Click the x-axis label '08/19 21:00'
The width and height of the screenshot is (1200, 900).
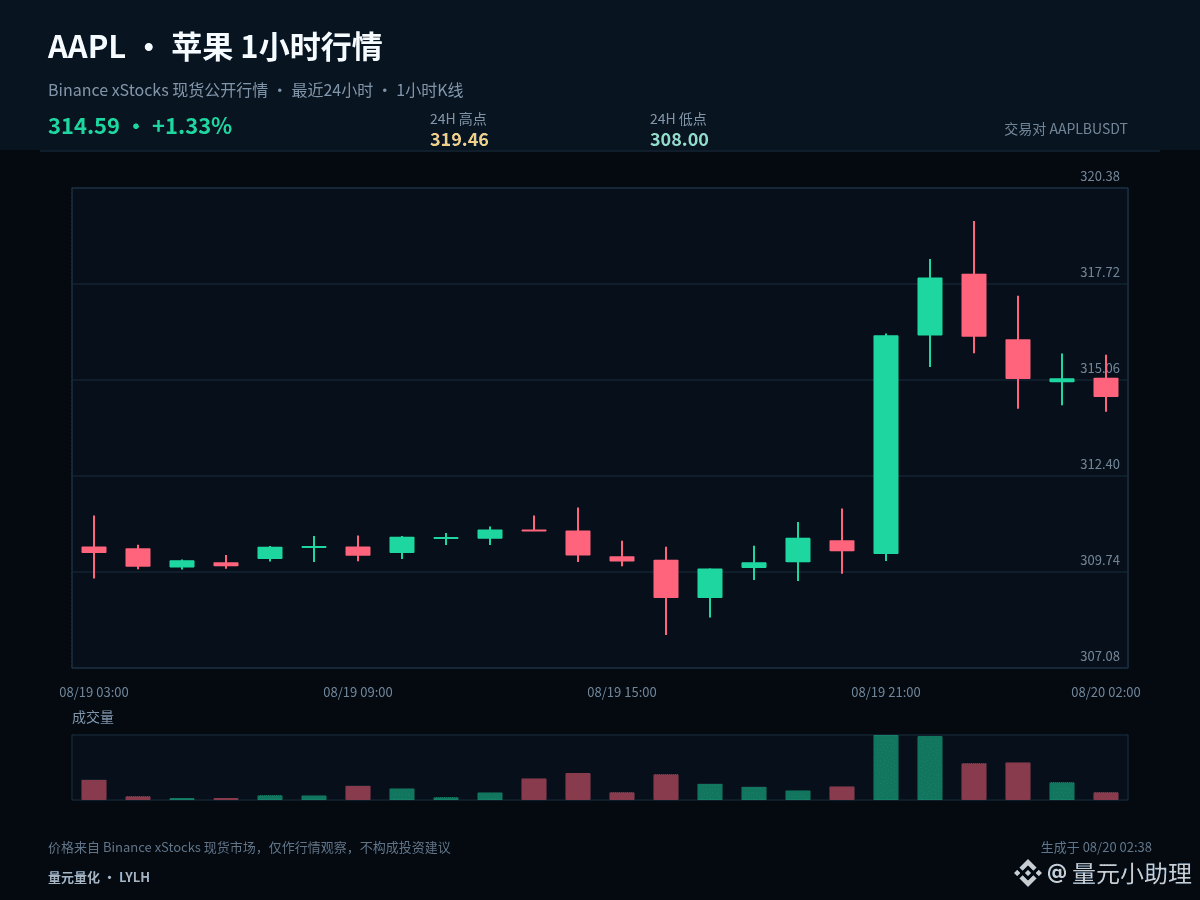(886, 692)
